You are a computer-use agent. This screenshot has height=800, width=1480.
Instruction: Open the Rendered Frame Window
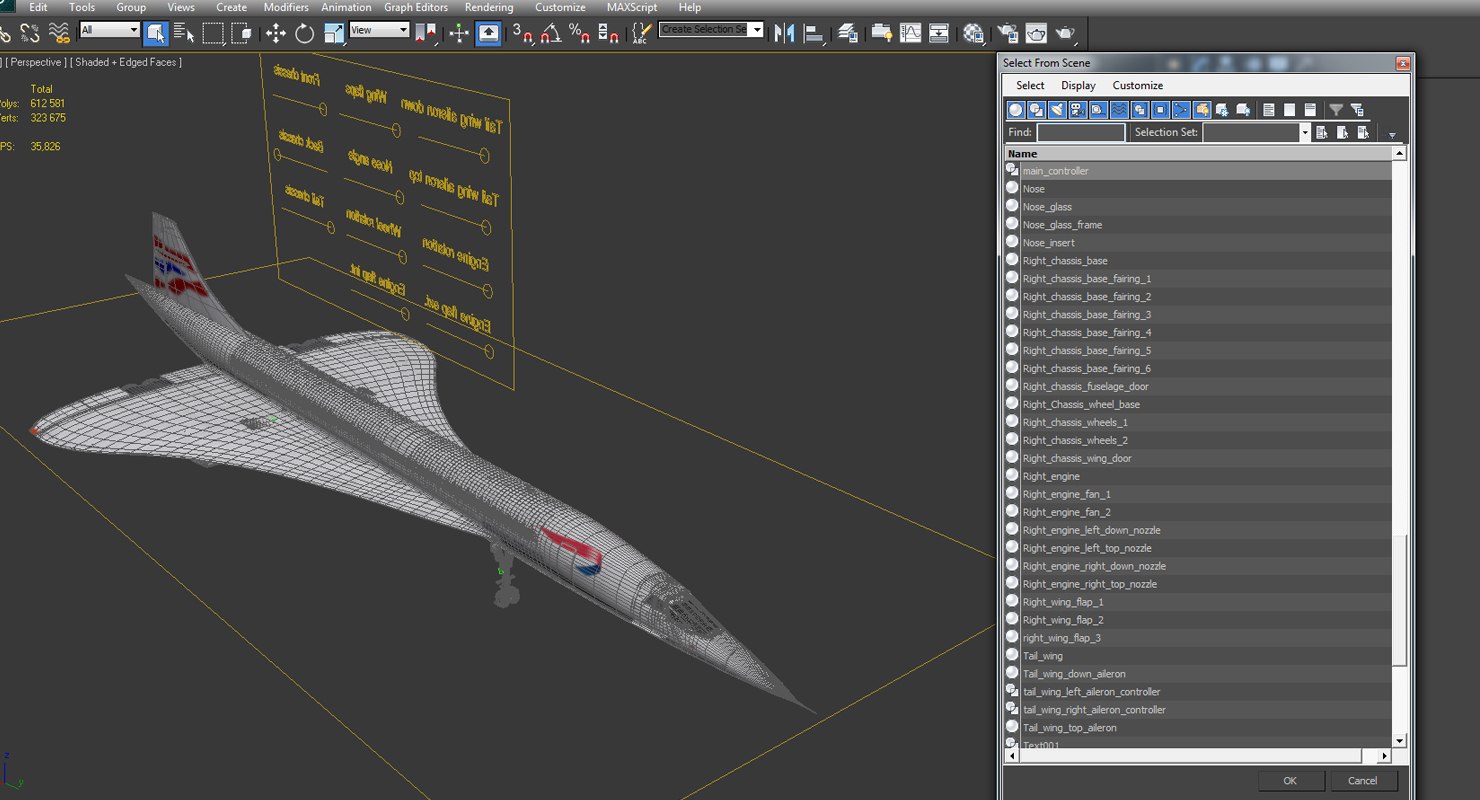pos(1036,33)
